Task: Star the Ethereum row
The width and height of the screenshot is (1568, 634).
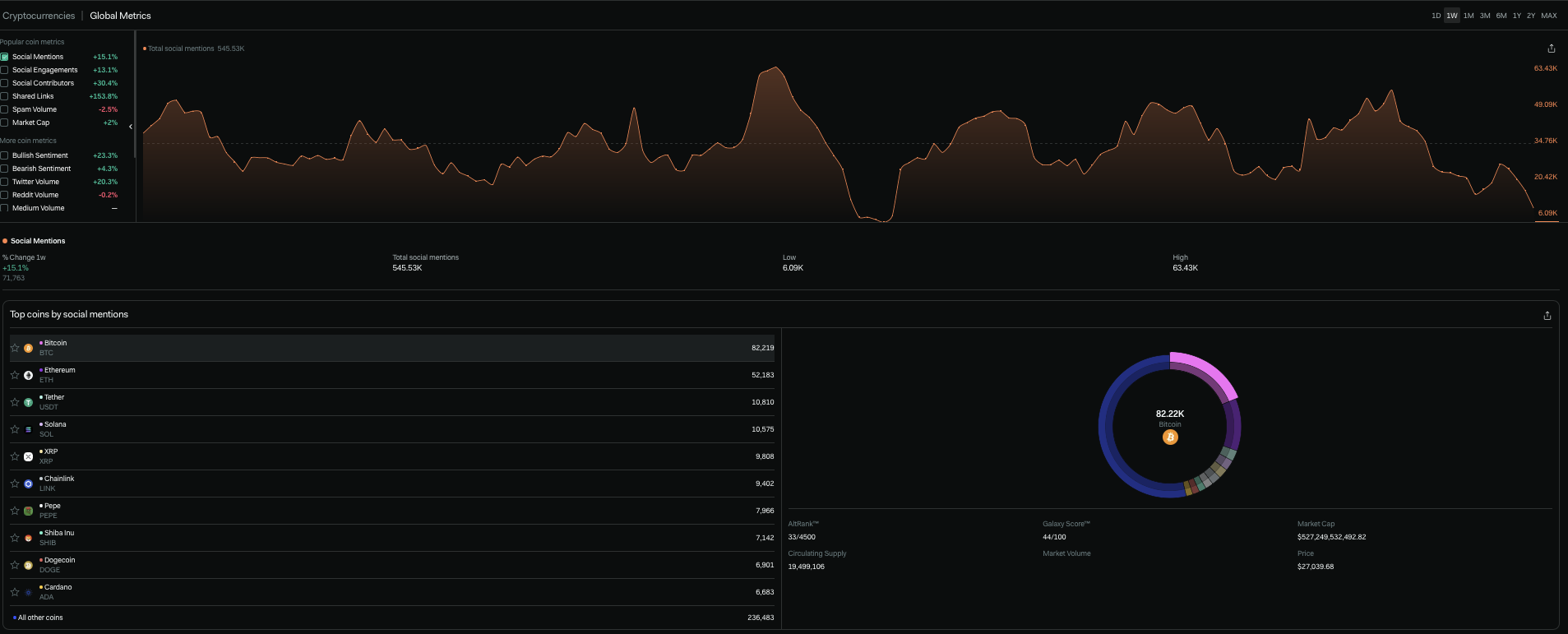Action: pyautogui.click(x=15, y=375)
